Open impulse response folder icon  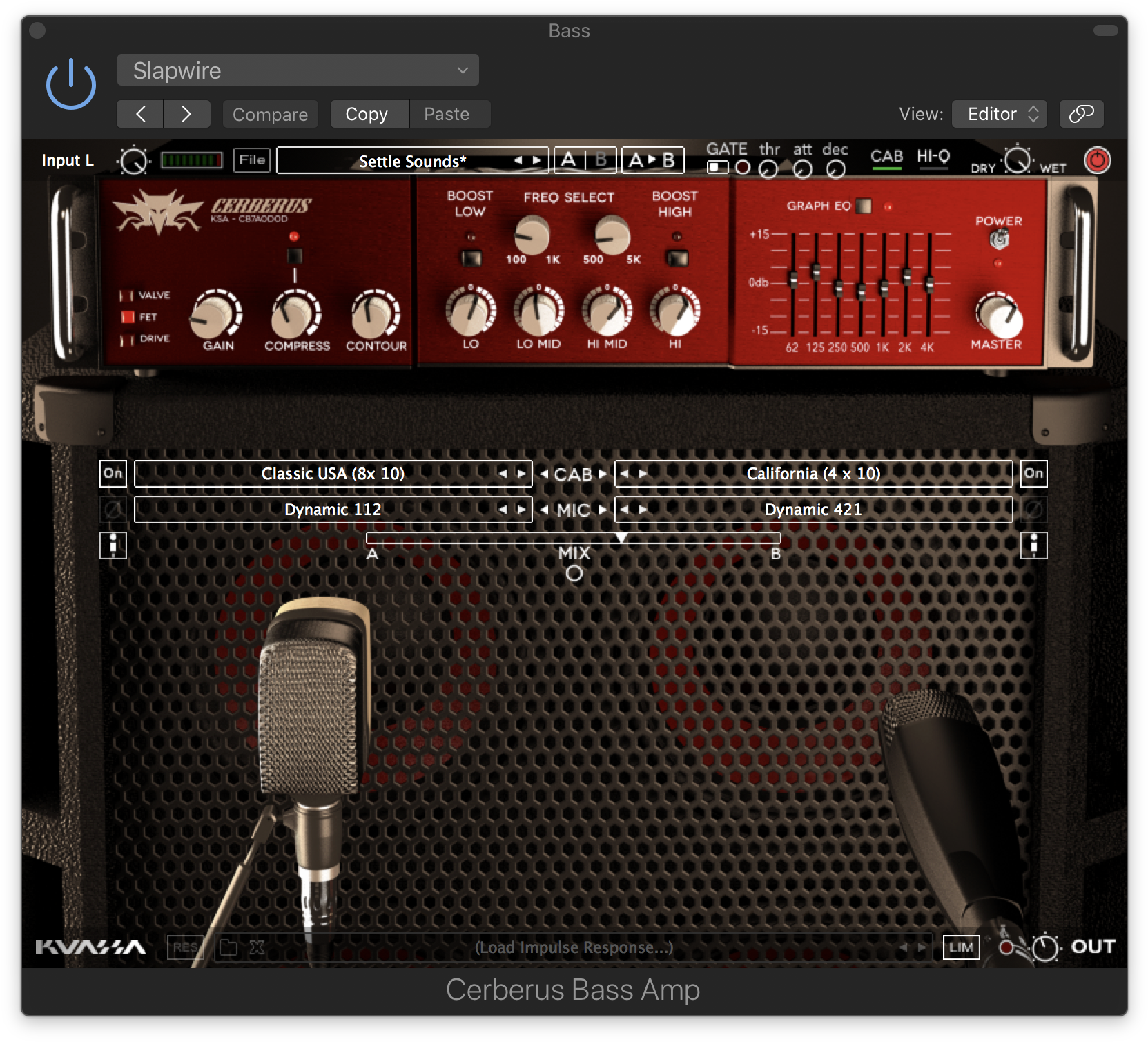pyautogui.click(x=228, y=947)
